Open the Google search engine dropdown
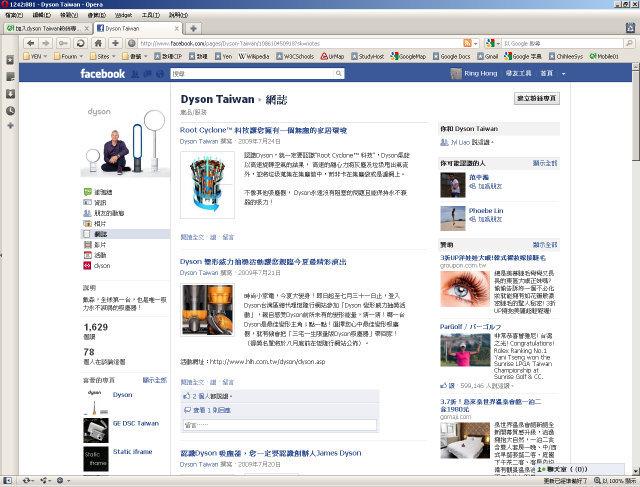The height and width of the screenshot is (487, 640). [493, 43]
